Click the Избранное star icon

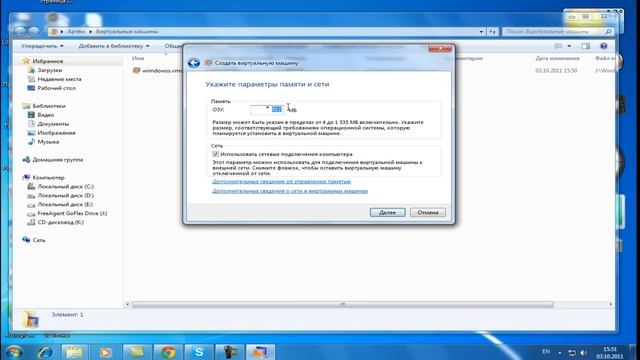(26, 61)
